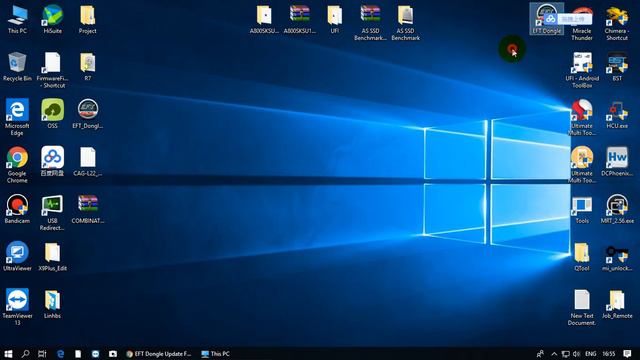Screen dimensions: 640x360
Task: Open Task View from the taskbar
Action: point(42,354)
